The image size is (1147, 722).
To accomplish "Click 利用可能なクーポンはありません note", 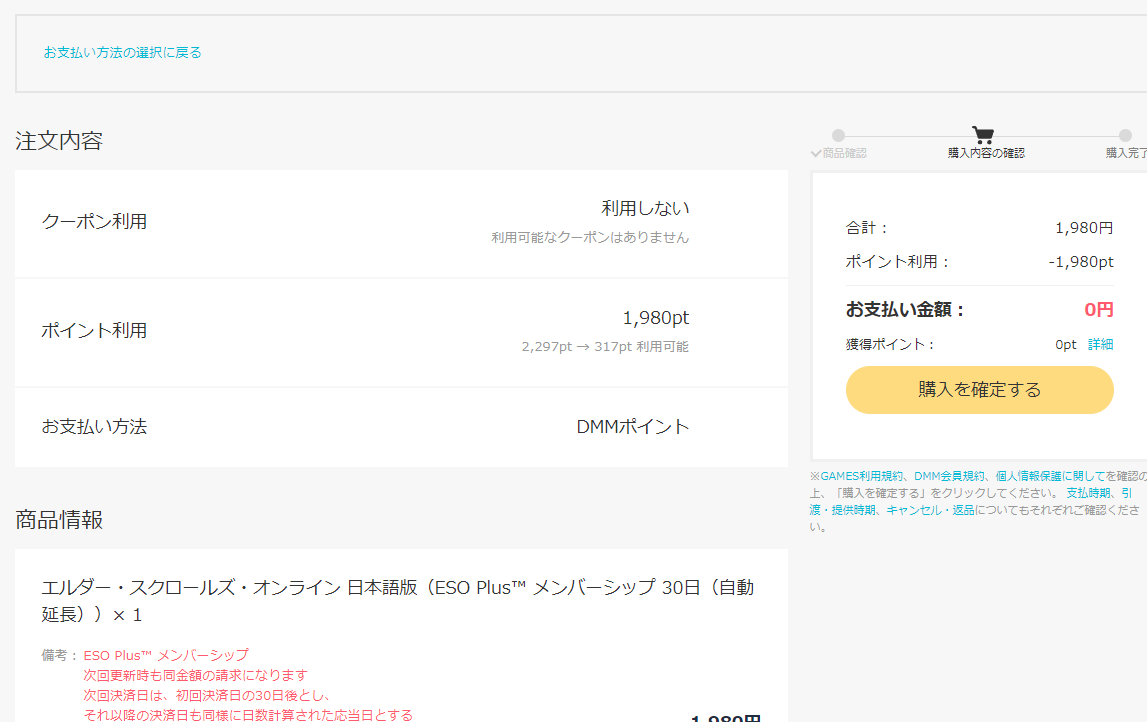I will (590, 238).
